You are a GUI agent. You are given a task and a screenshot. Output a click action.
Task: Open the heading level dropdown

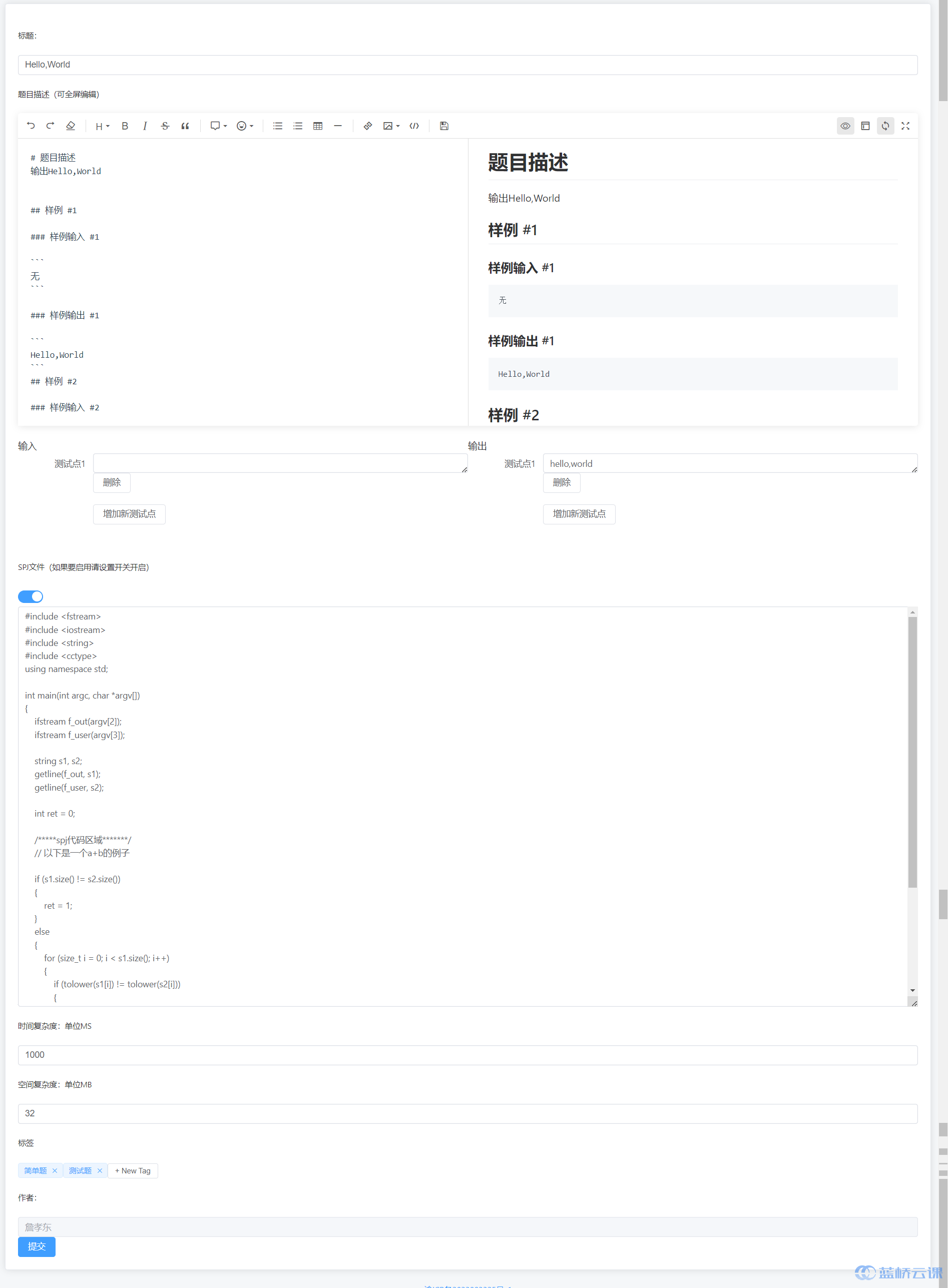(102, 126)
